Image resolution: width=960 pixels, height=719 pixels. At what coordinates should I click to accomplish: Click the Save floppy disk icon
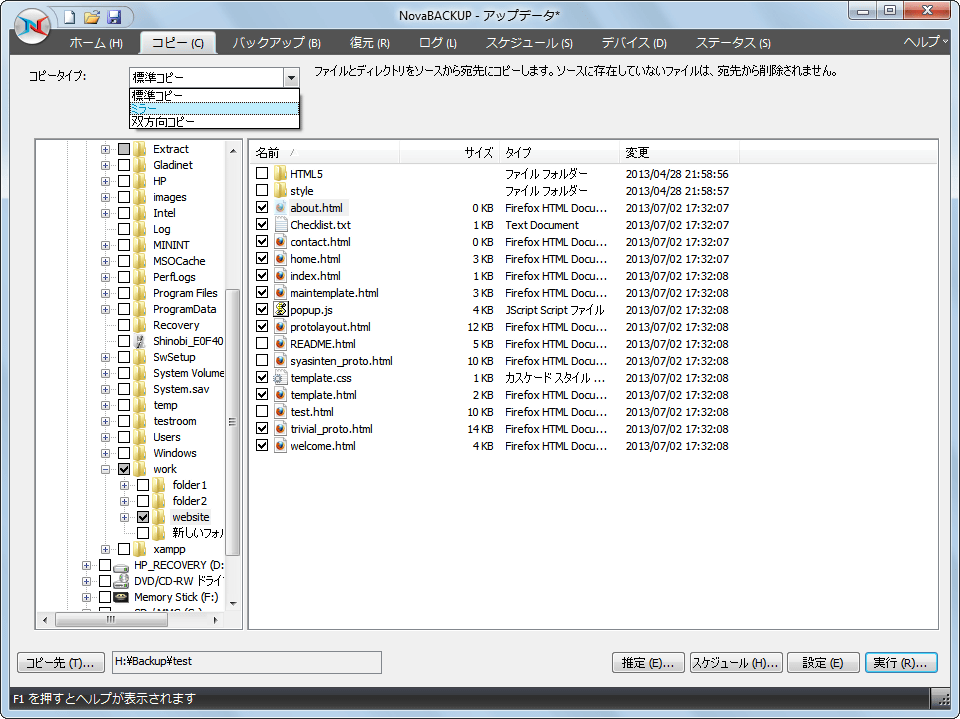[114, 17]
